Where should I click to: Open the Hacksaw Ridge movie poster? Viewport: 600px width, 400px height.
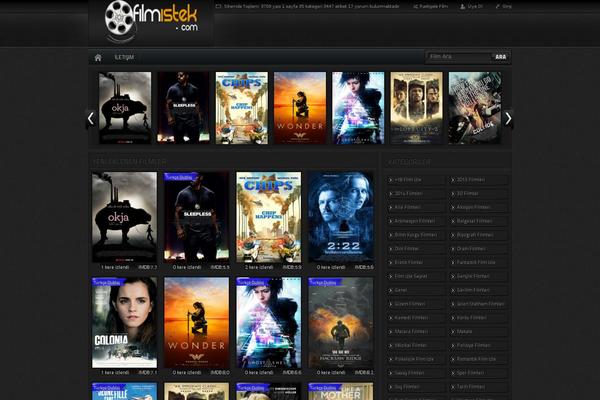tap(341, 323)
